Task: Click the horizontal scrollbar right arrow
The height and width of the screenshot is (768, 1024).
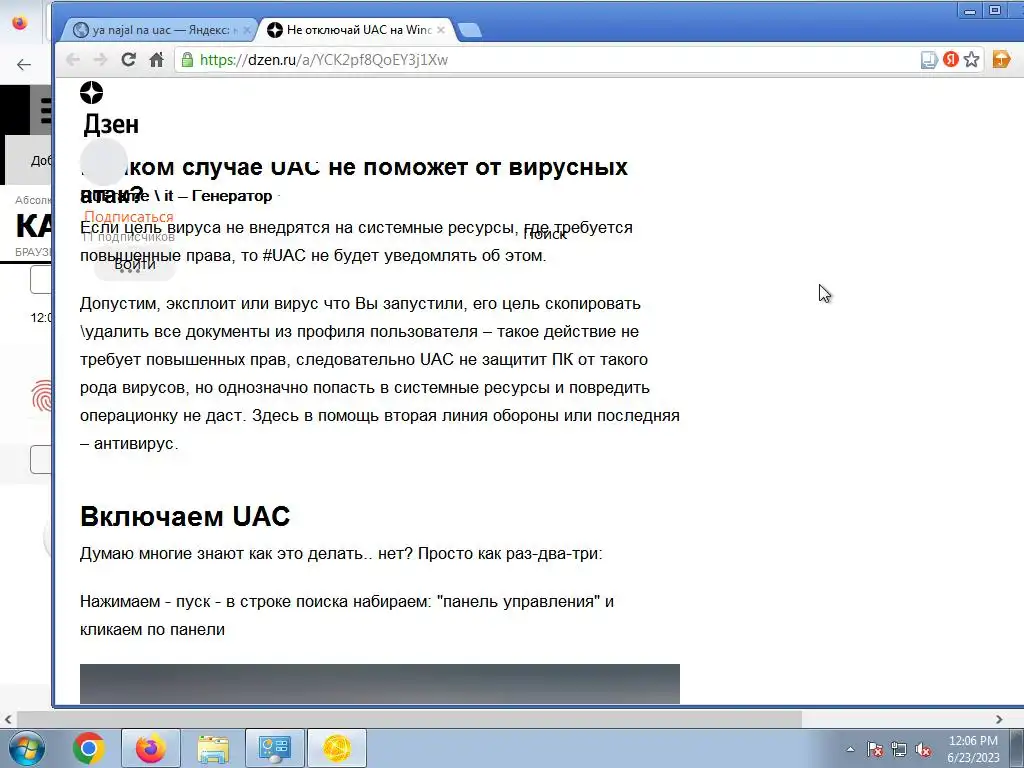Action: 999,719
